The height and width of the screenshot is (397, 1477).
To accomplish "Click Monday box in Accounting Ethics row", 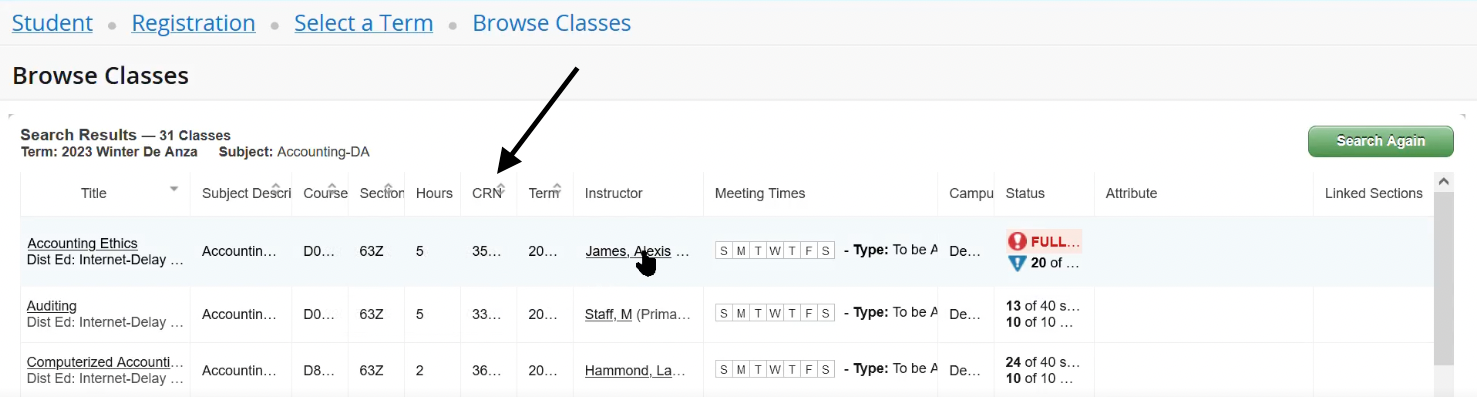I will (x=741, y=251).
